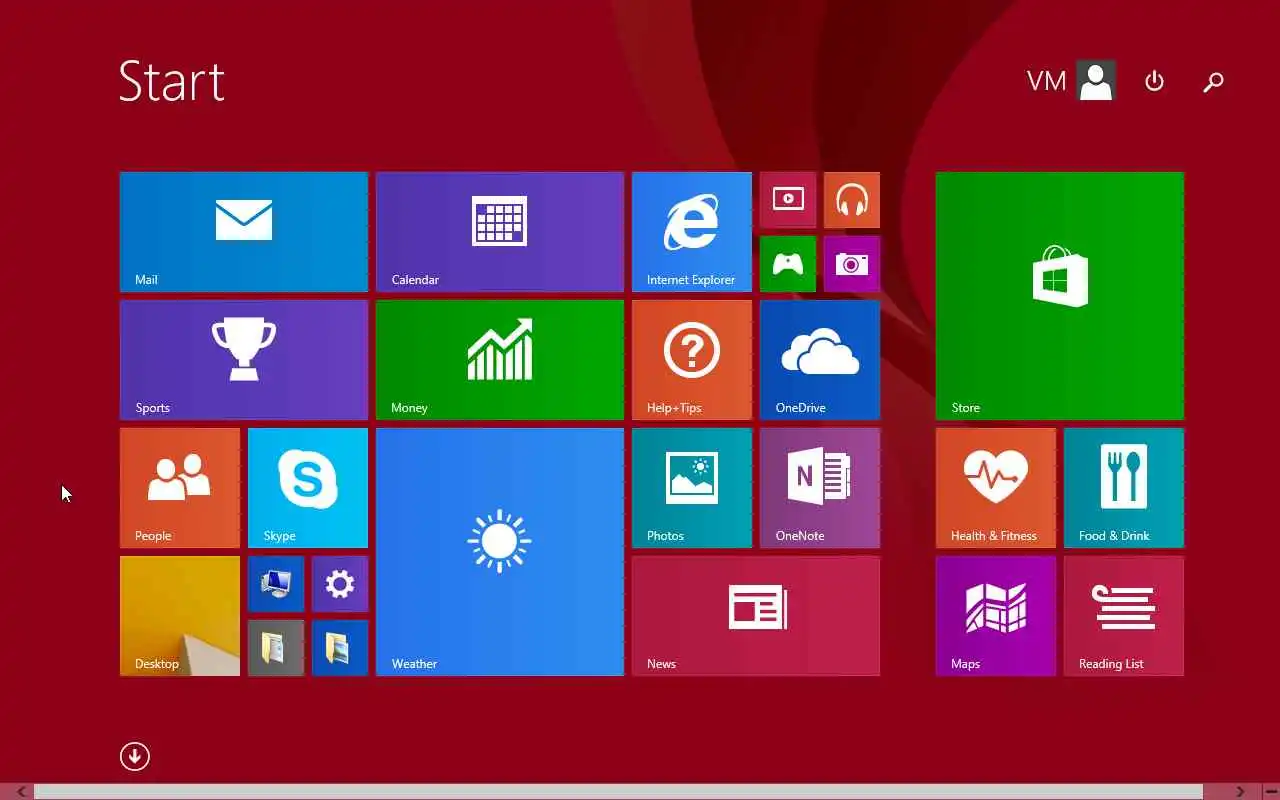Open the gray Documents folder tile
The height and width of the screenshot is (800, 1280).
(x=276, y=648)
